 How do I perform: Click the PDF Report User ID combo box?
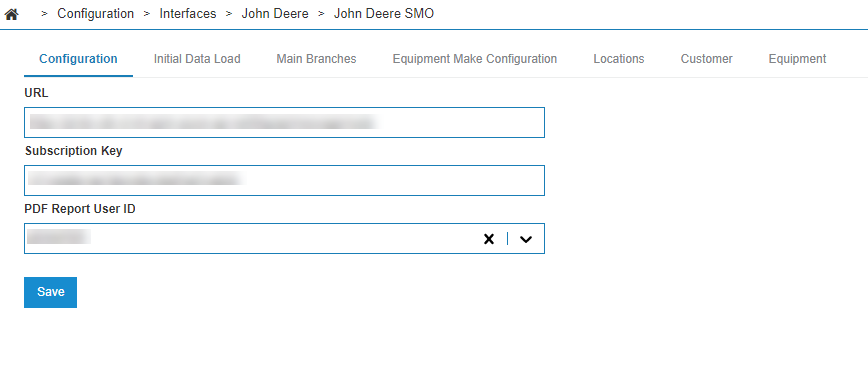[284, 238]
